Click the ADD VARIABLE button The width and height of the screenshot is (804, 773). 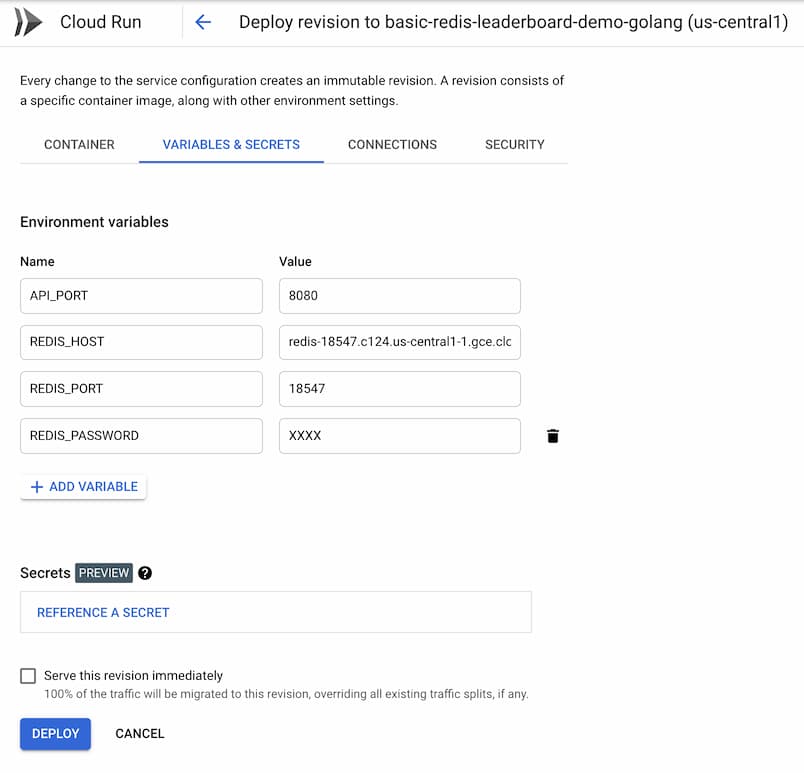[84, 486]
